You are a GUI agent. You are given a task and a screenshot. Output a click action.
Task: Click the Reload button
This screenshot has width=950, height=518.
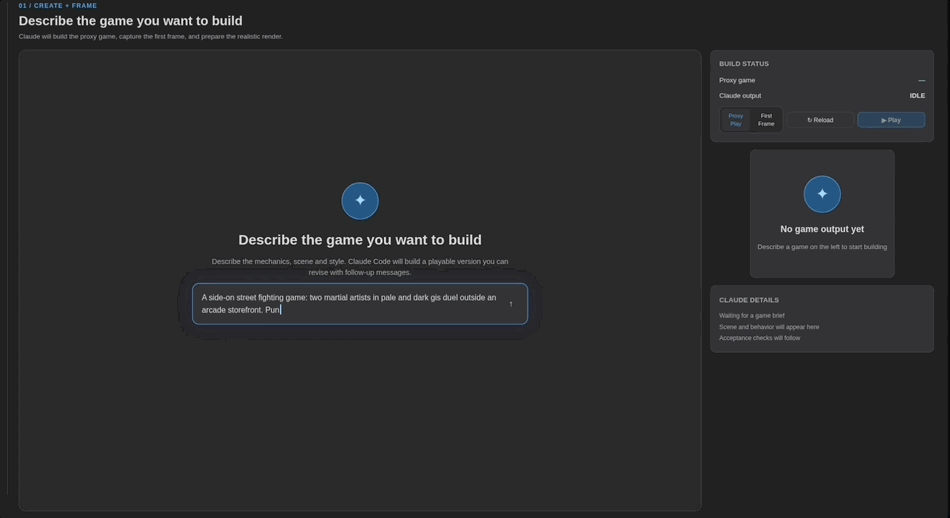(820, 120)
